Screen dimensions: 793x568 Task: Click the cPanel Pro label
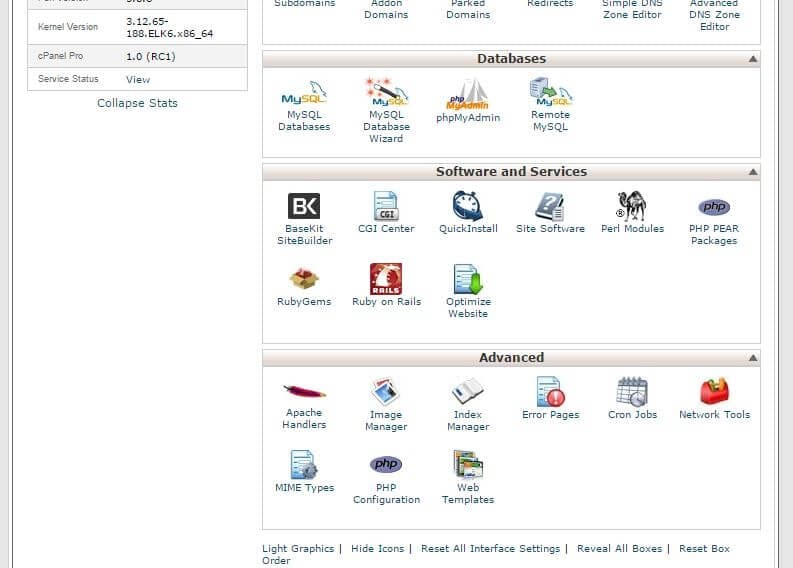[x=60, y=56]
